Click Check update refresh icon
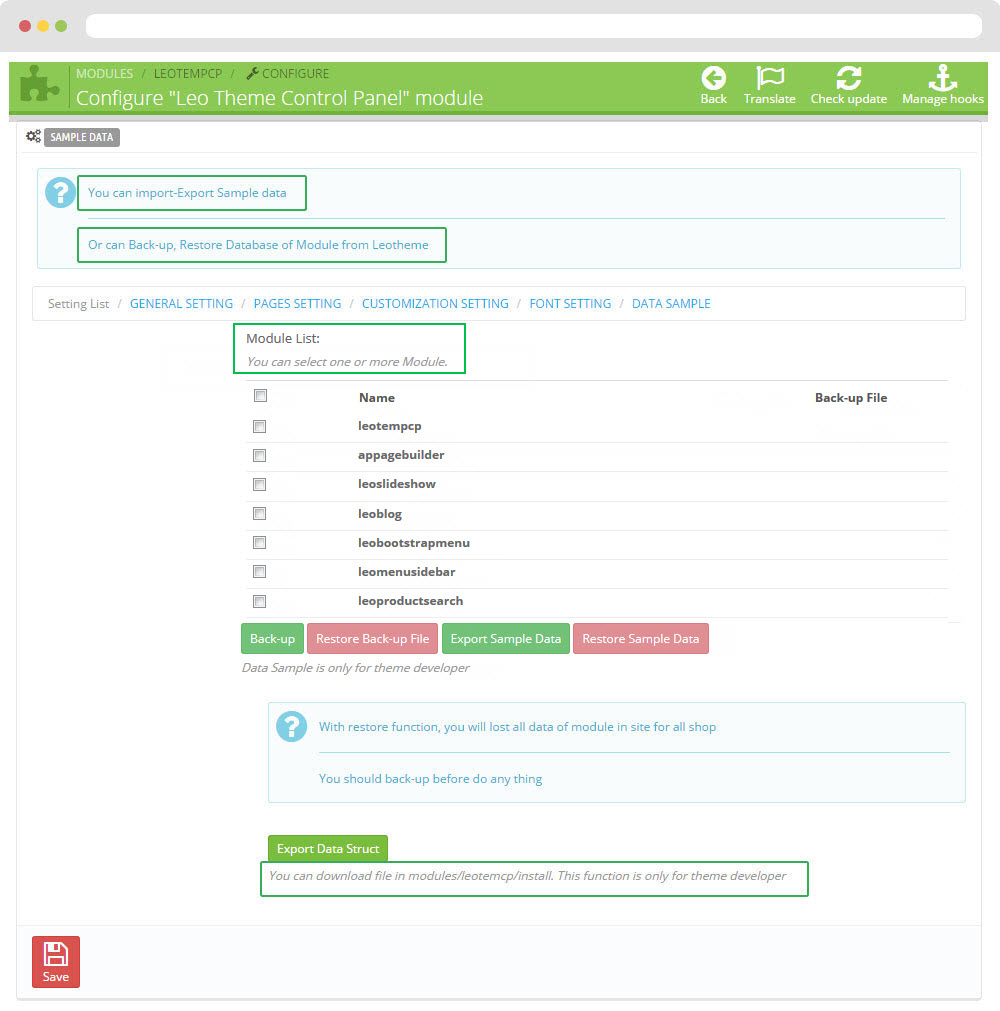The image size is (1000, 1011). point(848,78)
